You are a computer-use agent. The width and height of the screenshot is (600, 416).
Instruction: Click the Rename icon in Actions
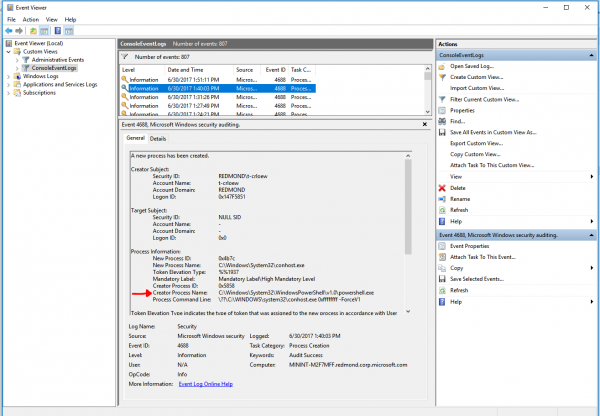(x=442, y=199)
